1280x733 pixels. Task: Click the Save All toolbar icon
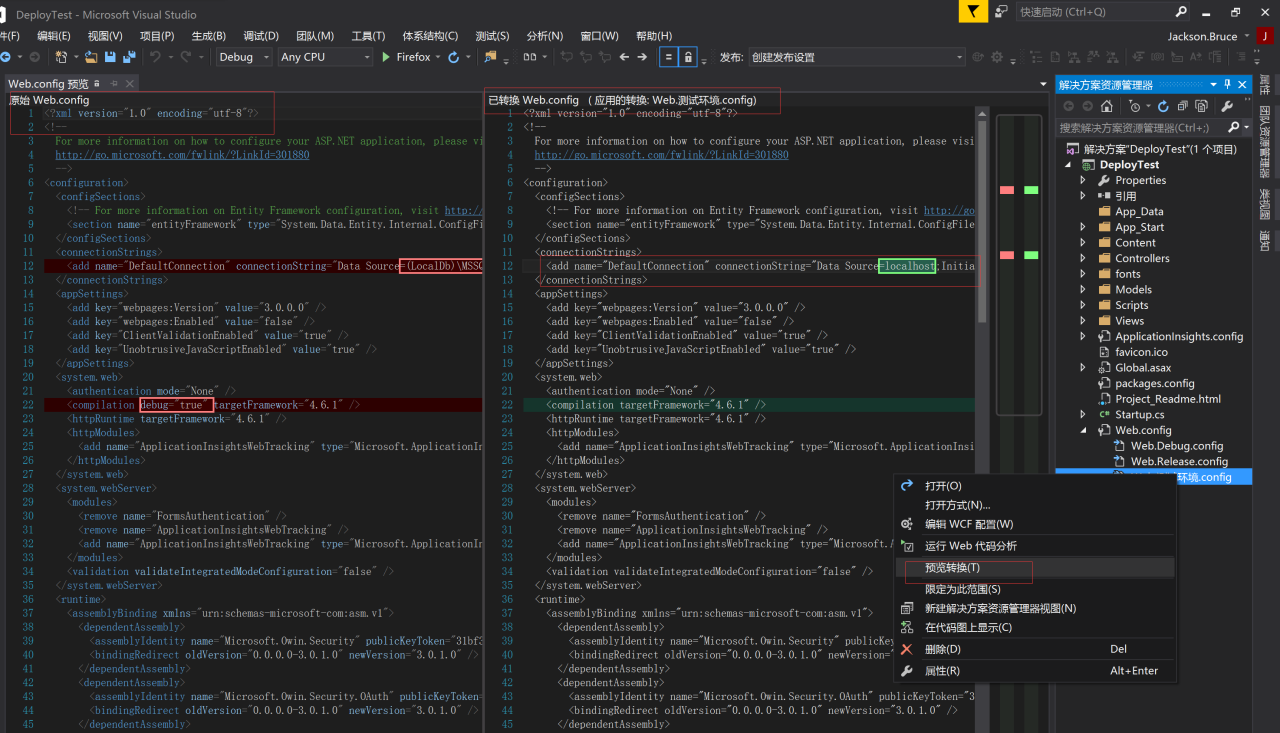click(x=128, y=57)
